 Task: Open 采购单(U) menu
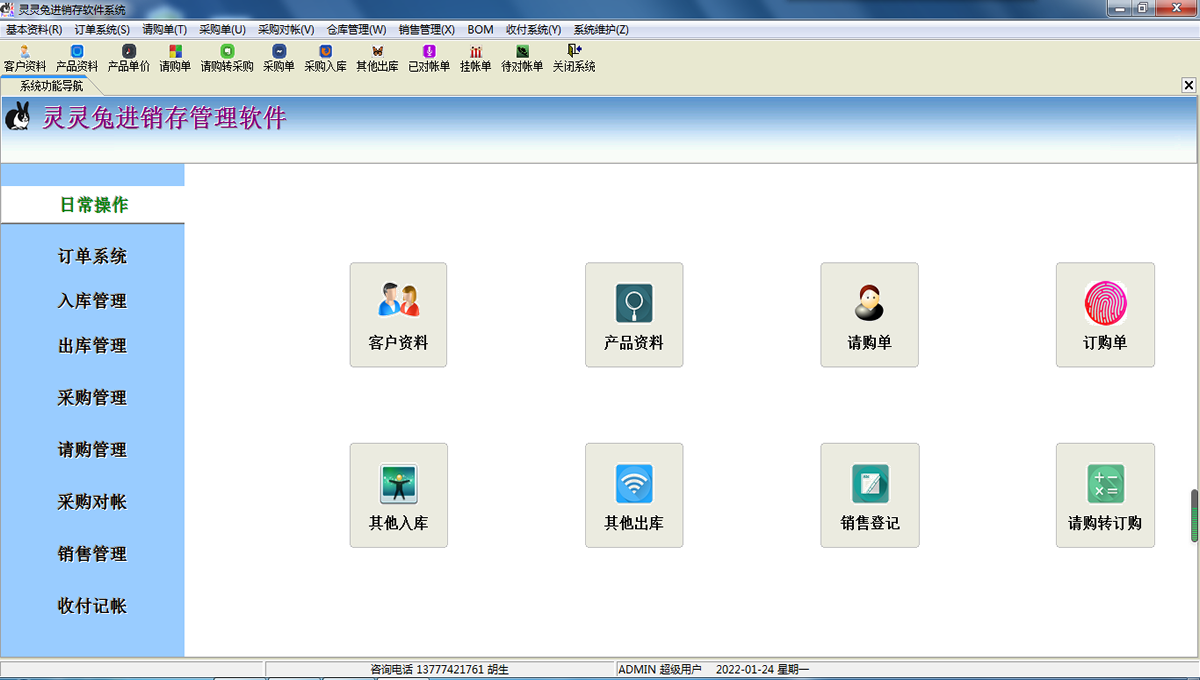tap(222, 30)
